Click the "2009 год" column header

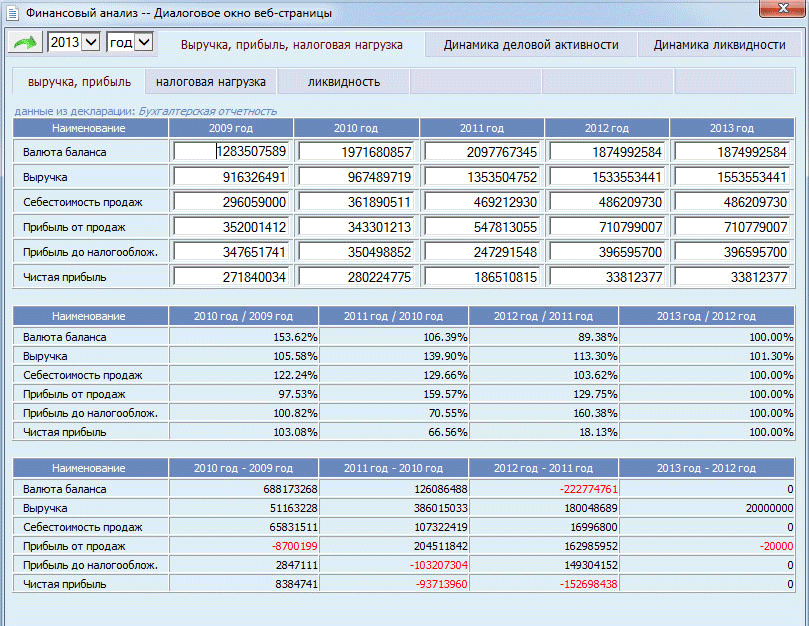pos(231,128)
